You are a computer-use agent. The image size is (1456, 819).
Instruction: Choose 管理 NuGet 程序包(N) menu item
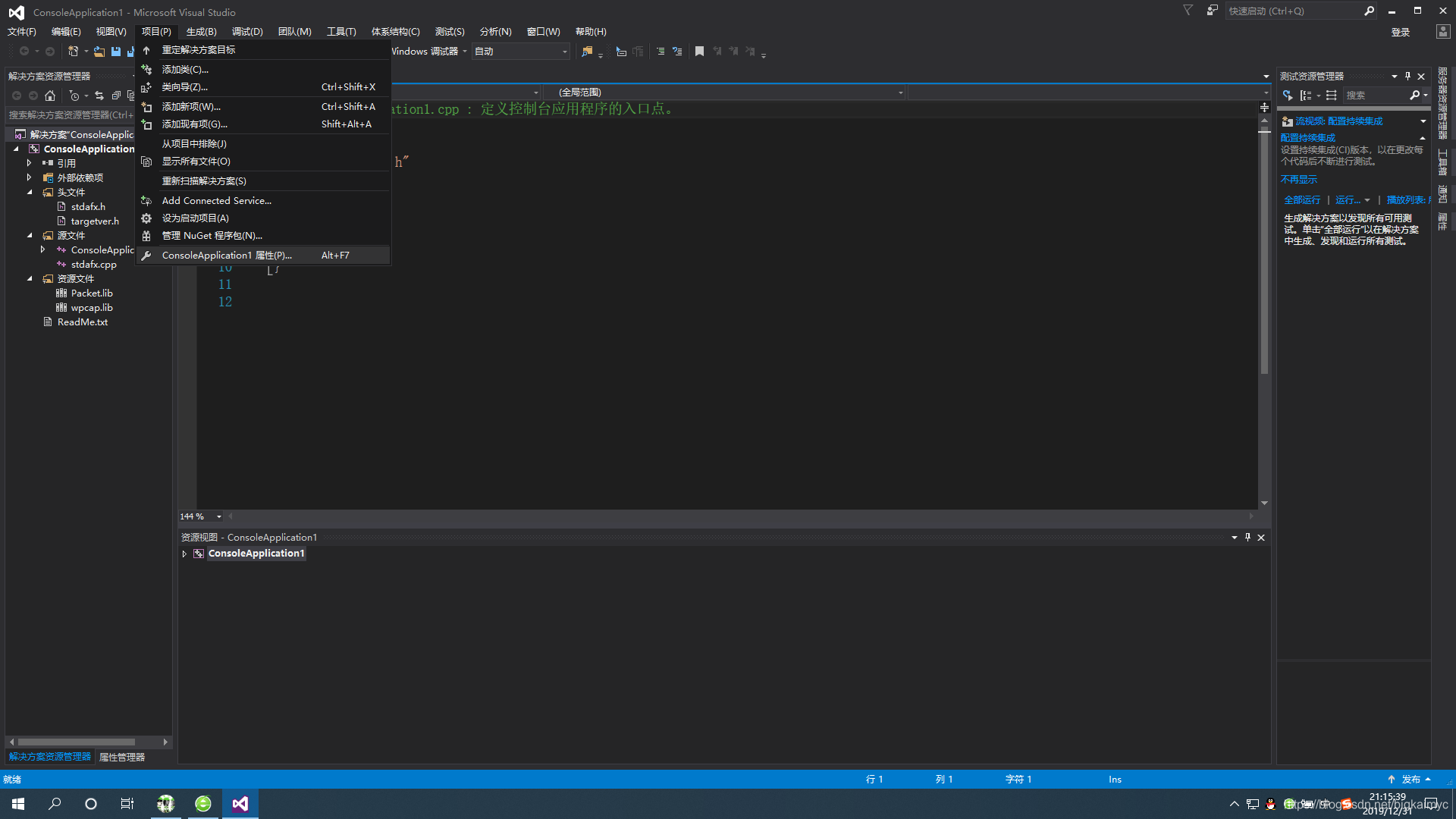(212, 236)
